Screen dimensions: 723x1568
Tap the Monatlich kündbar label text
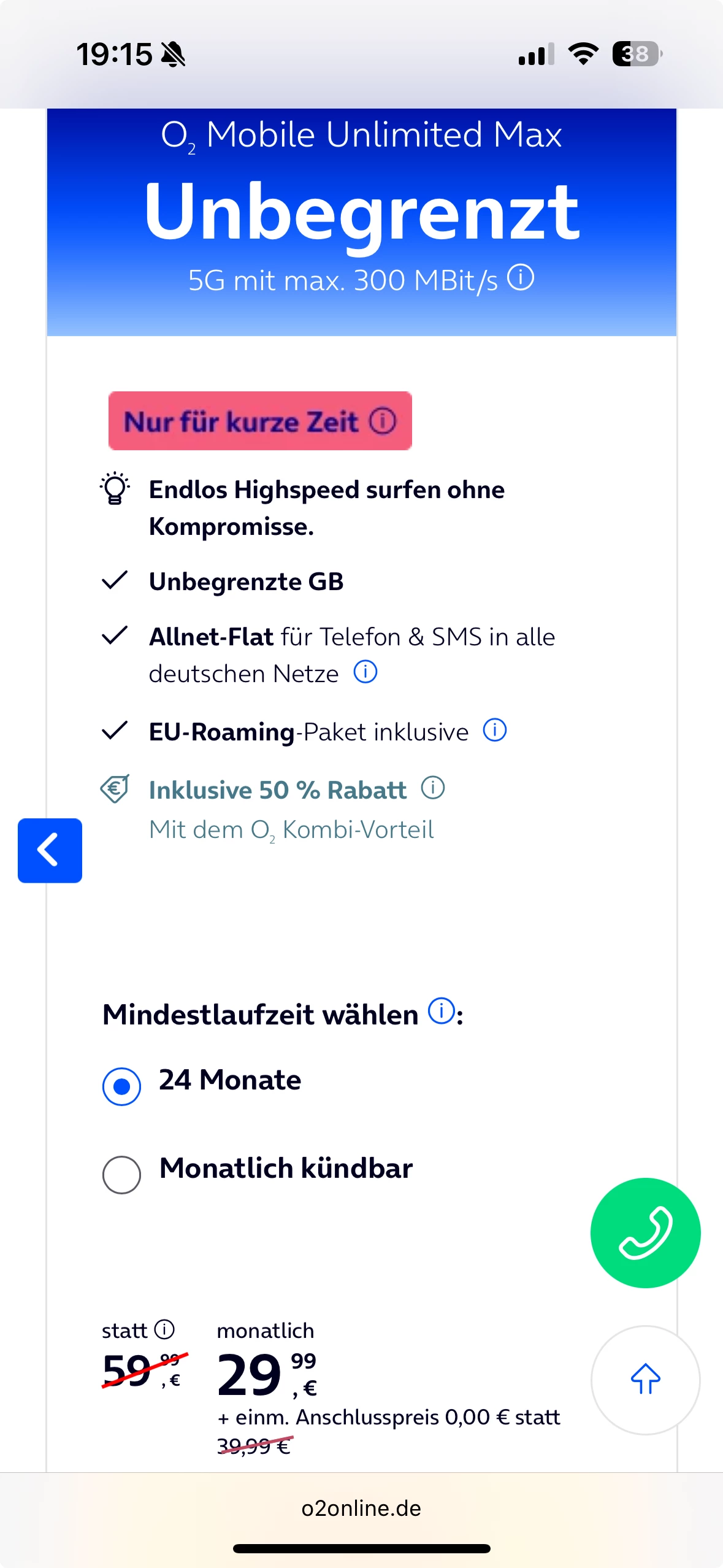point(286,1169)
